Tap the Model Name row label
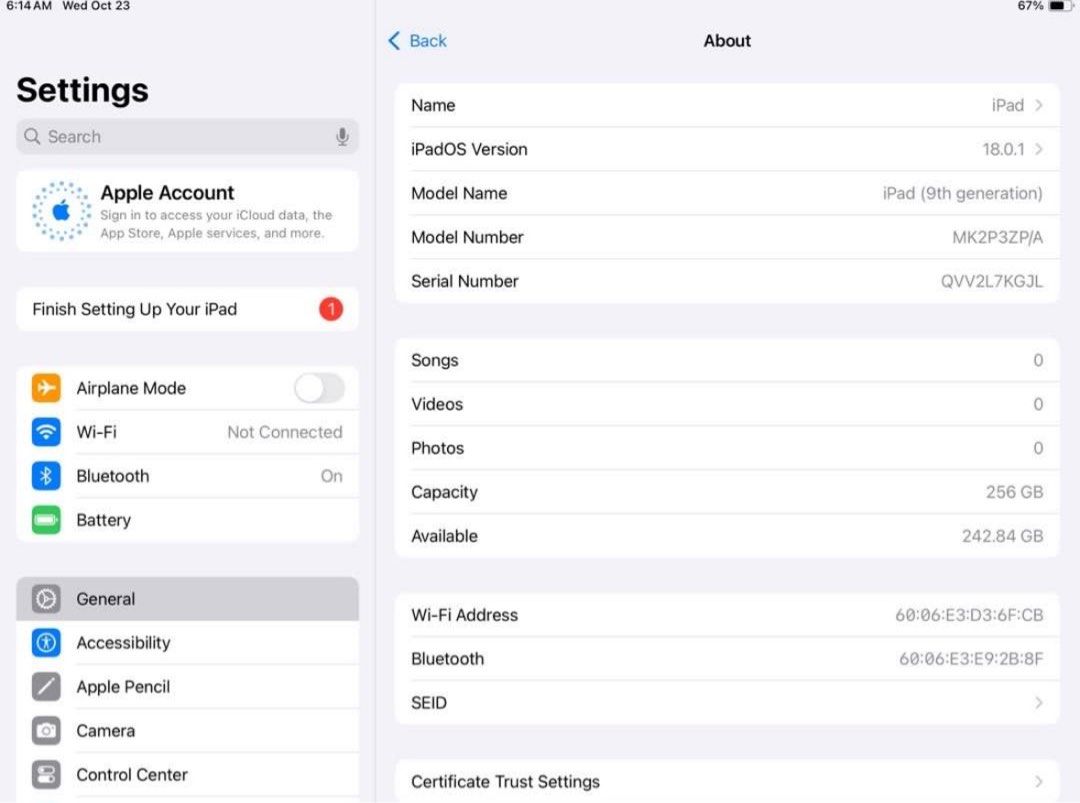This screenshot has height=803, width=1080. [459, 194]
